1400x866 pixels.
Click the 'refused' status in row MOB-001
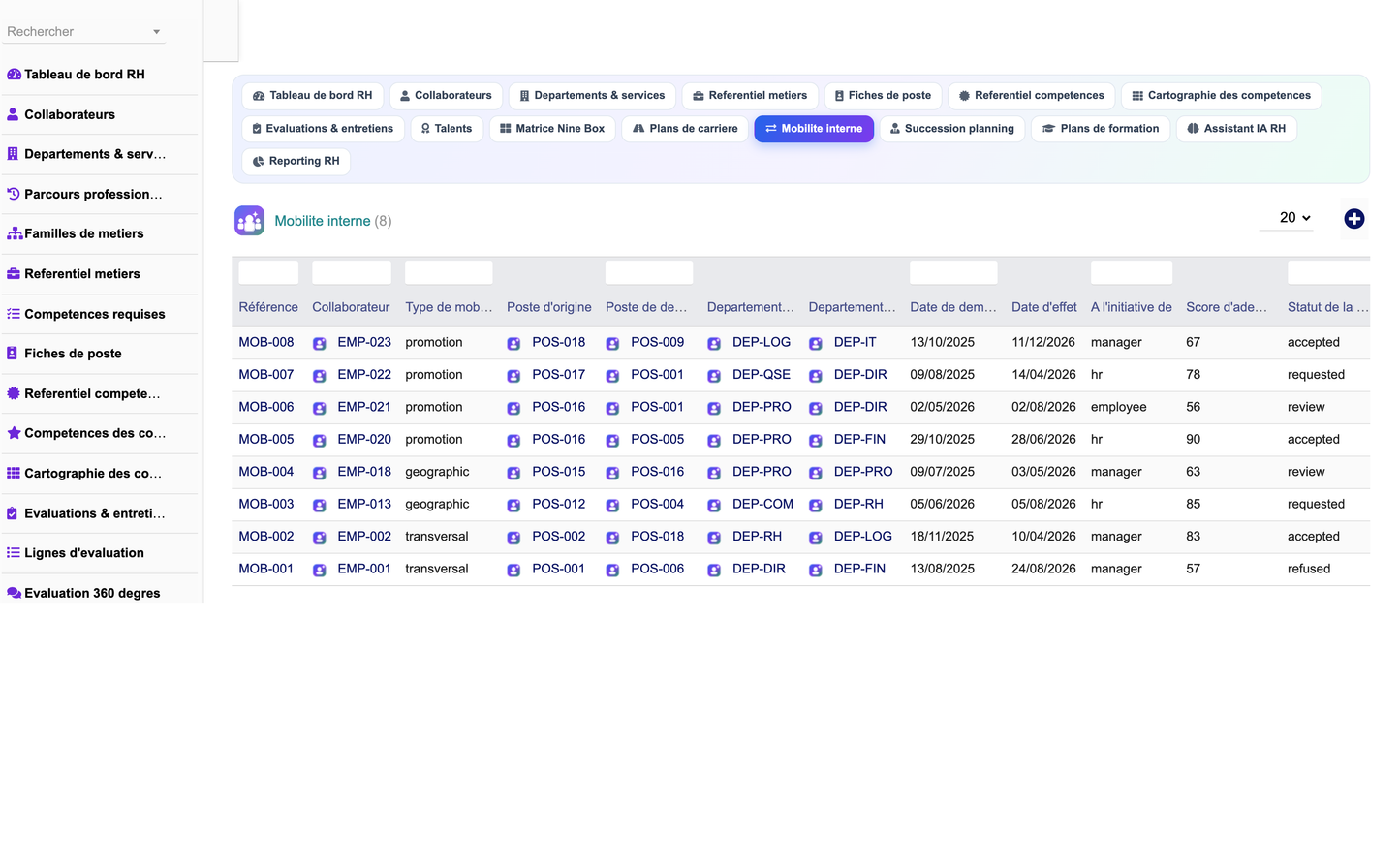click(x=1309, y=570)
